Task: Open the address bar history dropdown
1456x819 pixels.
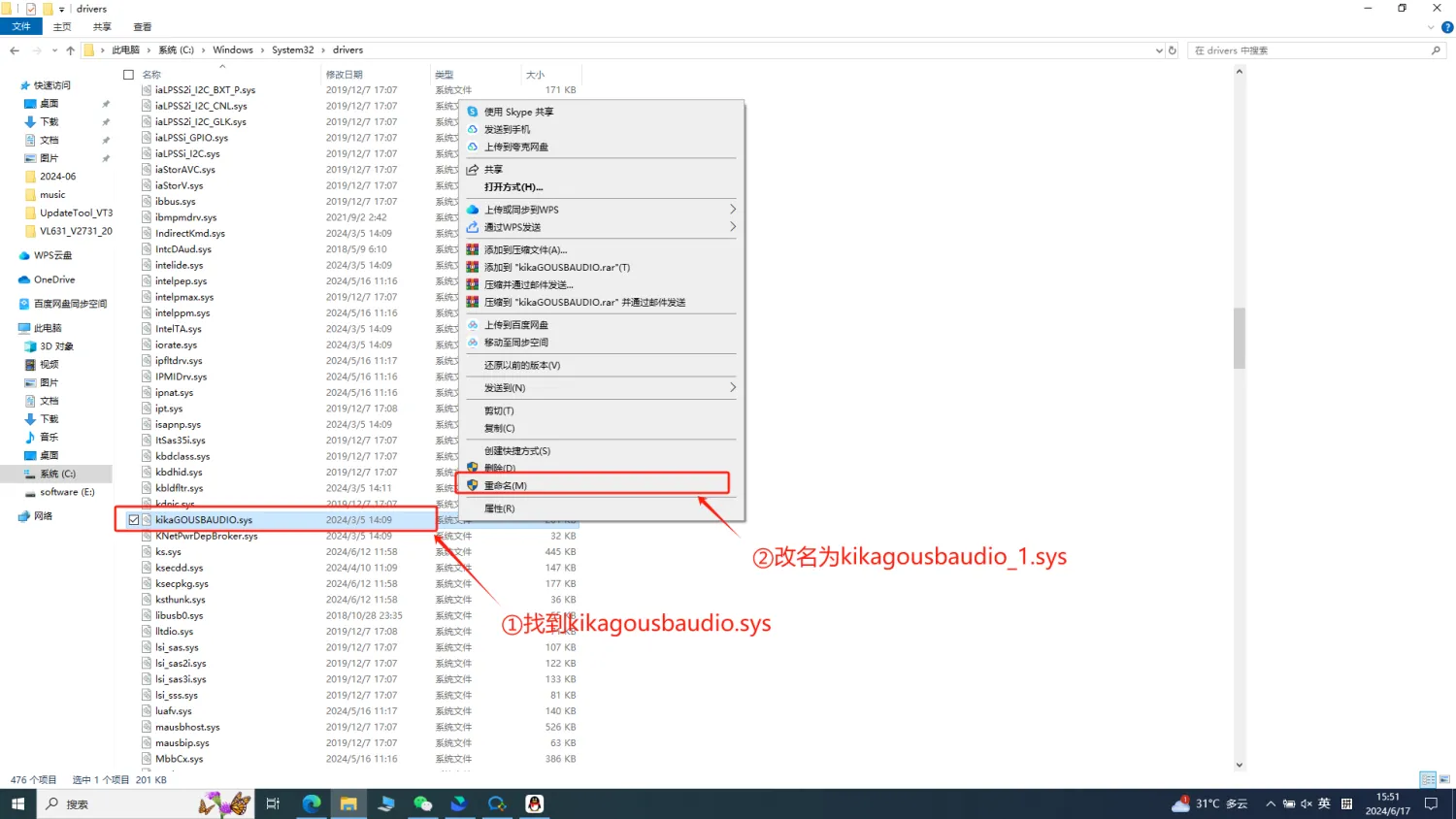Action: [1159, 50]
